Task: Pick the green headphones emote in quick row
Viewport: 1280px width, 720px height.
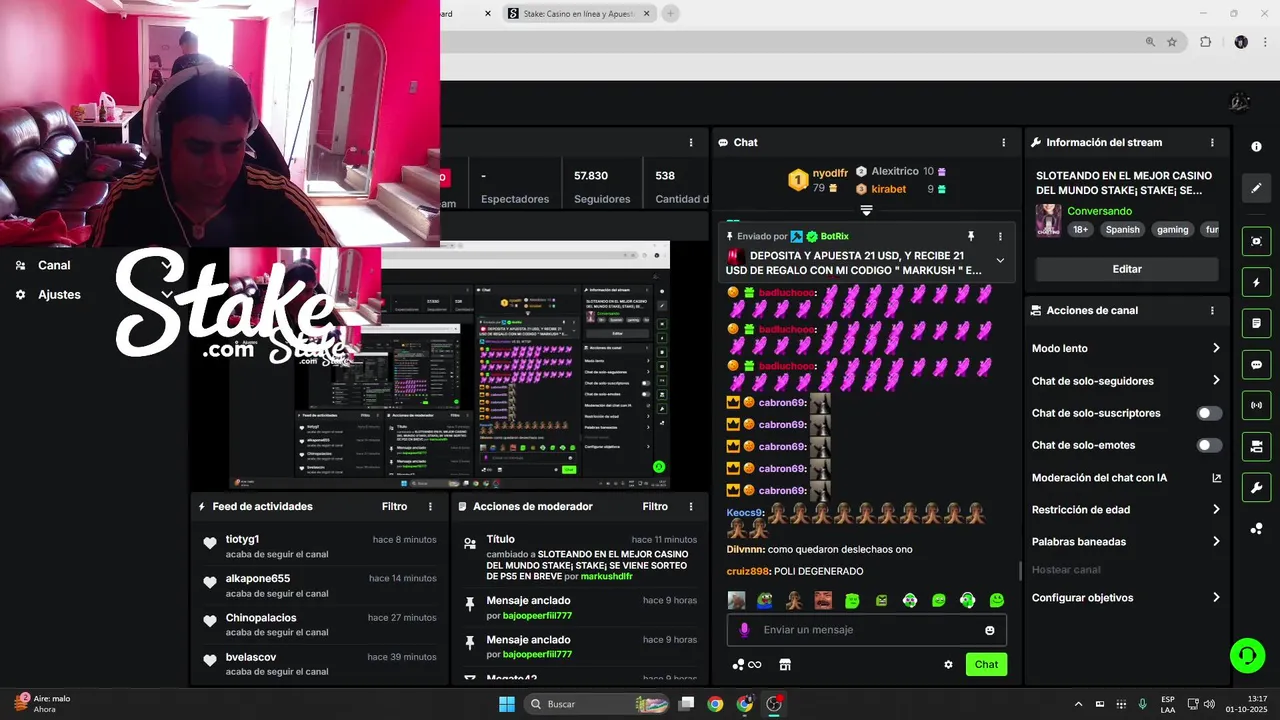Action: 967,600
